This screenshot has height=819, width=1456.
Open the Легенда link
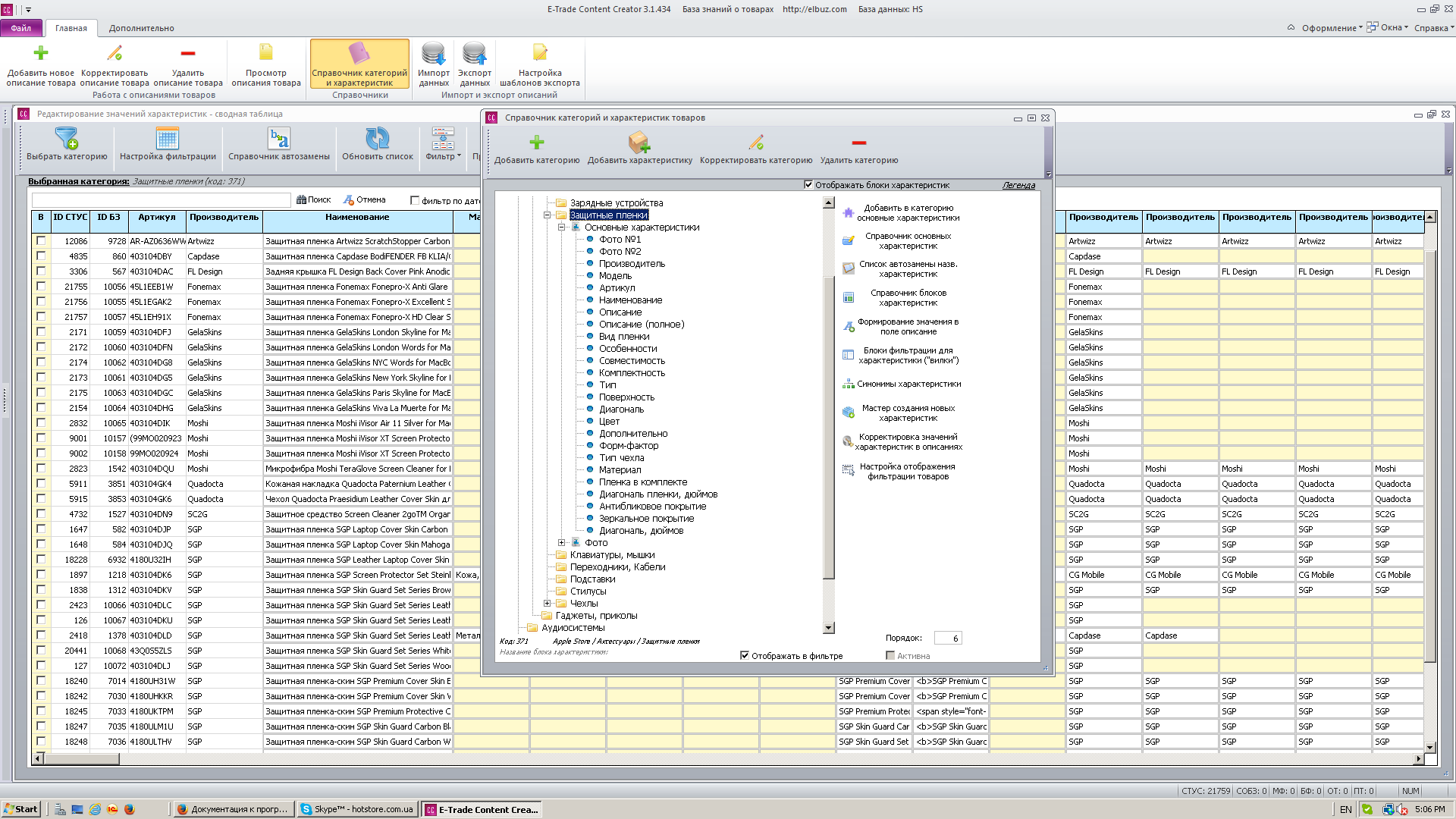(x=1018, y=185)
